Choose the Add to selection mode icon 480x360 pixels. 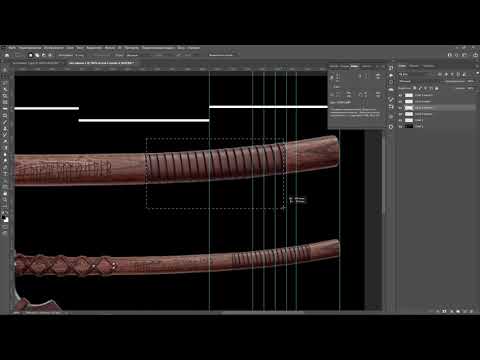click(x=37, y=55)
